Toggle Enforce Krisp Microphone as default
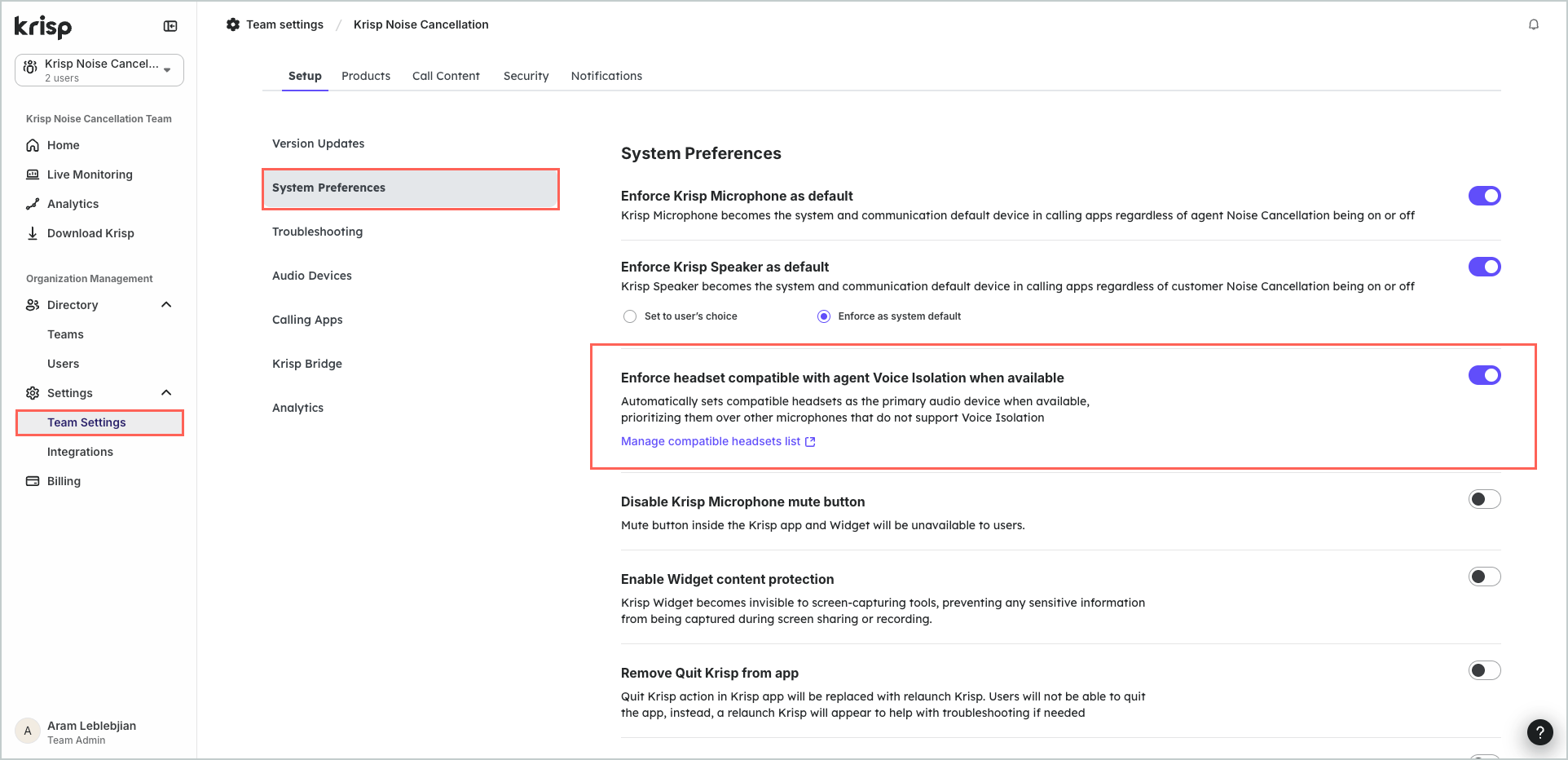The height and width of the screenshot is (760, 1568). 1484,196
